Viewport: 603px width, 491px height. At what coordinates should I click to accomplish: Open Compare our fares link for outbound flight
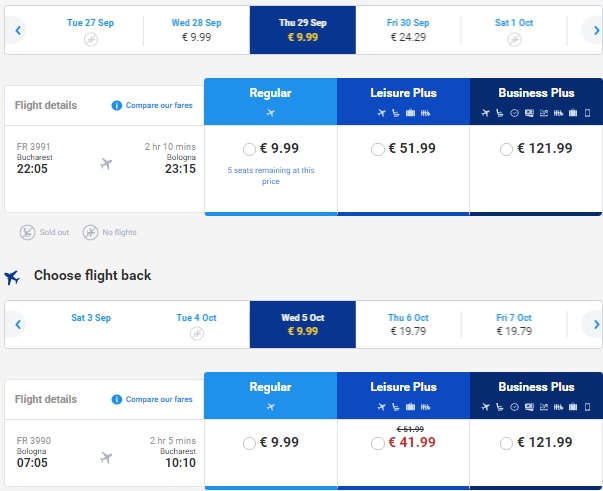tap(159, 105)
